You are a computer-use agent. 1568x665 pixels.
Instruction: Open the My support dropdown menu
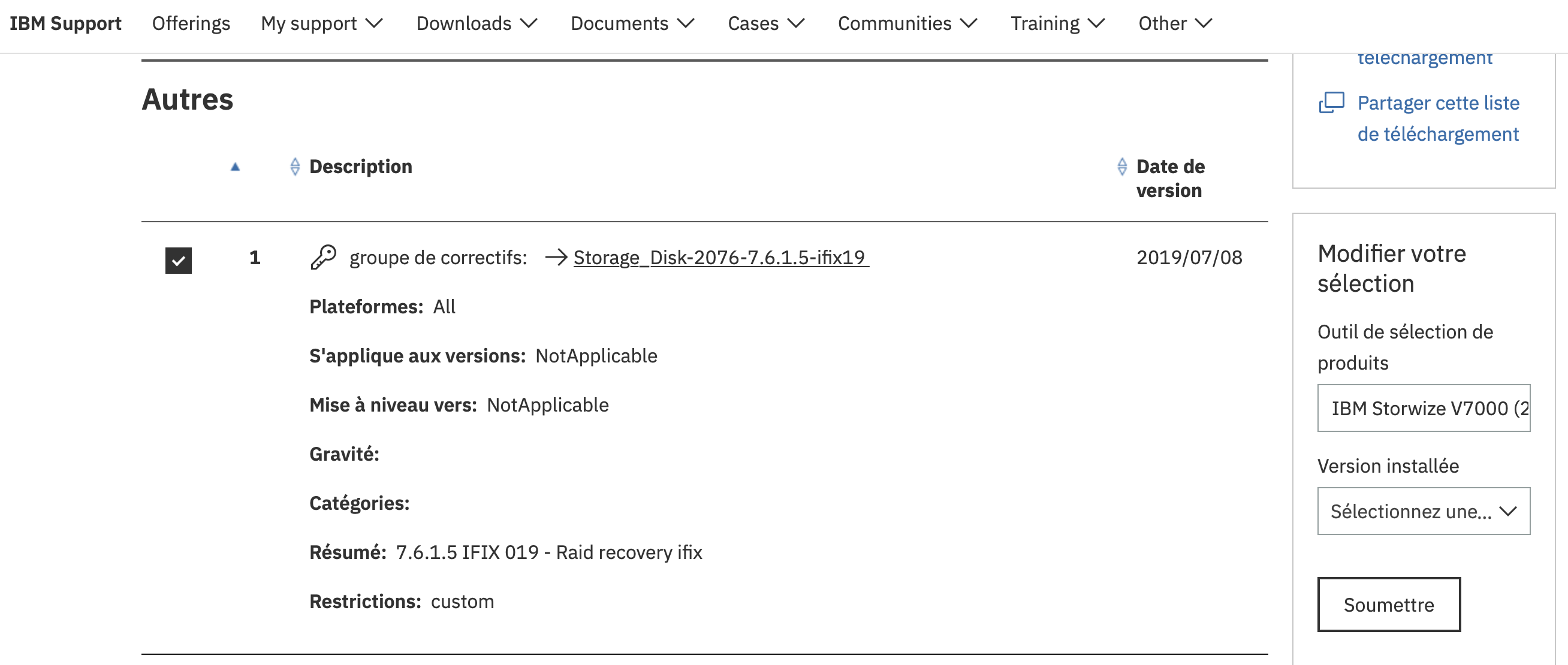(321, 24)
